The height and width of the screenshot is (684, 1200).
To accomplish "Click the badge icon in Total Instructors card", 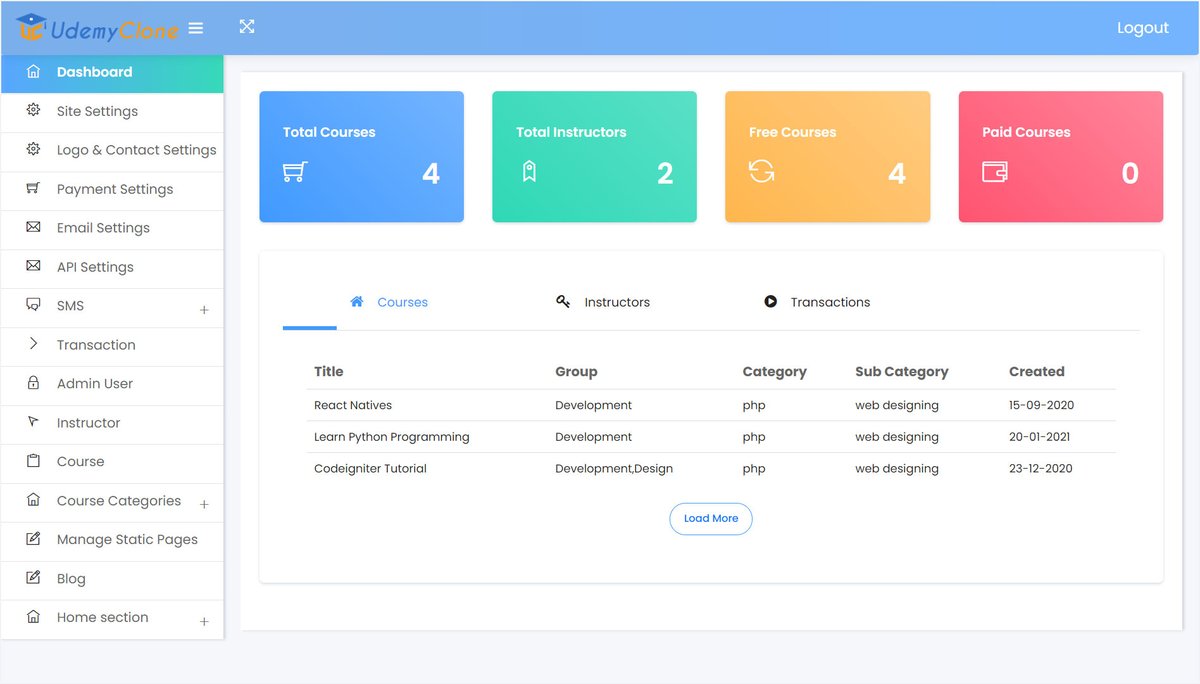I will [529, 172].
